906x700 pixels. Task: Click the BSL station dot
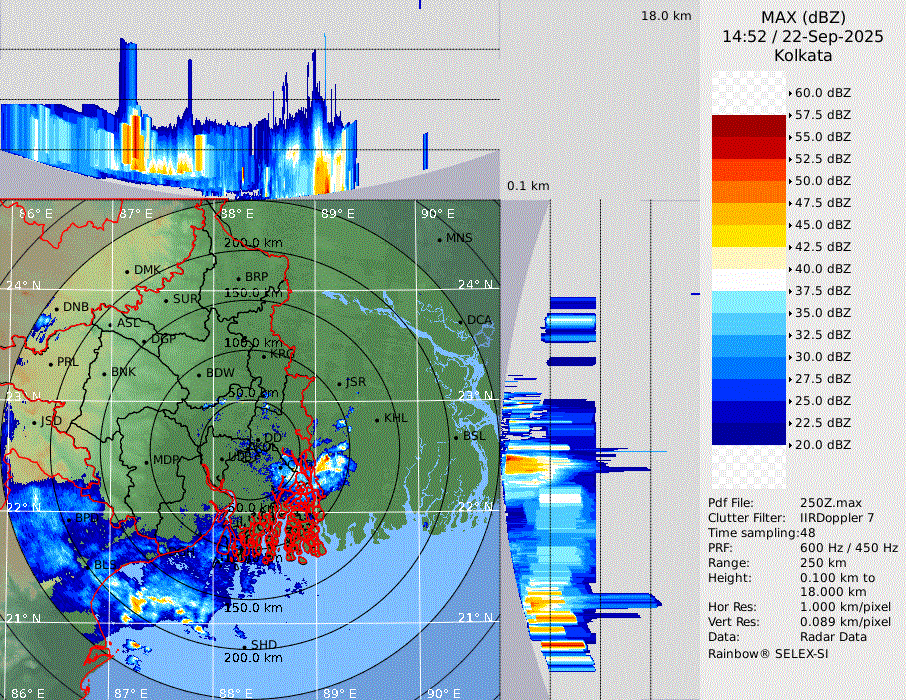[456, 438]
